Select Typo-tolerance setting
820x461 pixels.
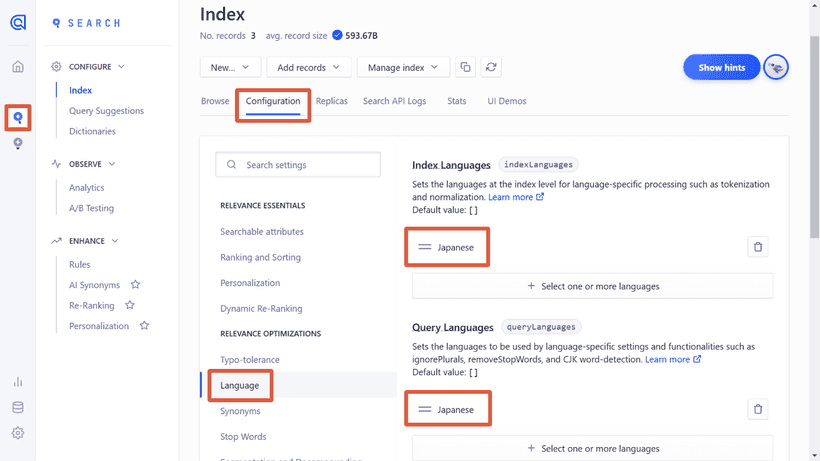249,360
